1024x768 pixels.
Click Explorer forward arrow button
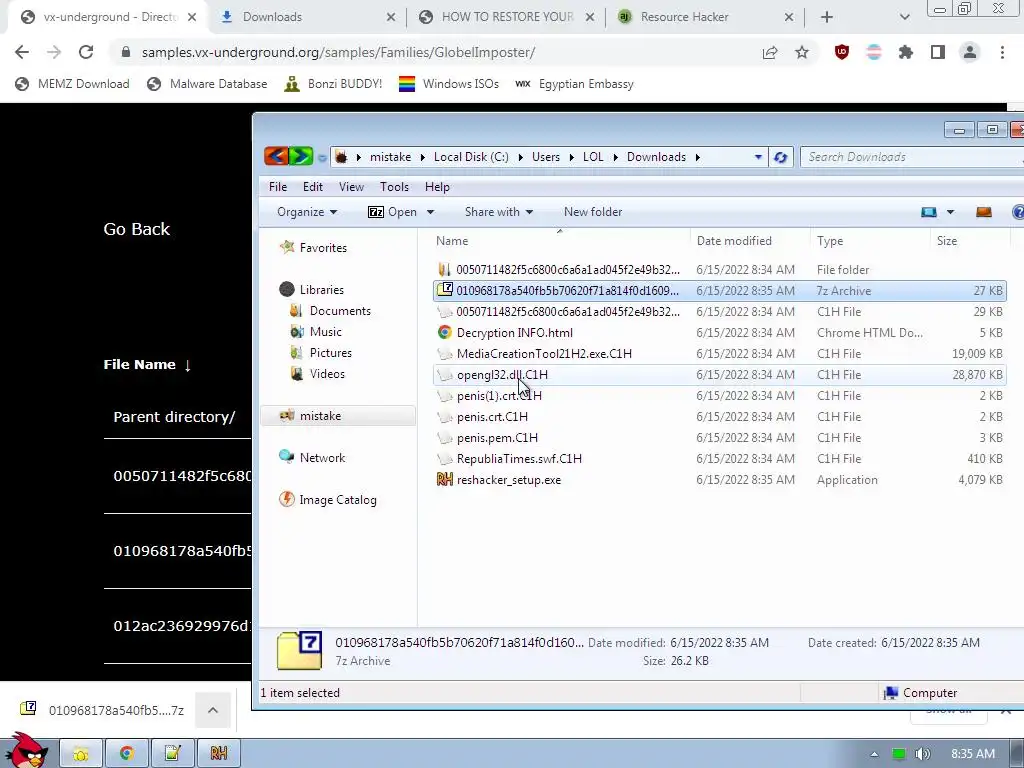301,156
